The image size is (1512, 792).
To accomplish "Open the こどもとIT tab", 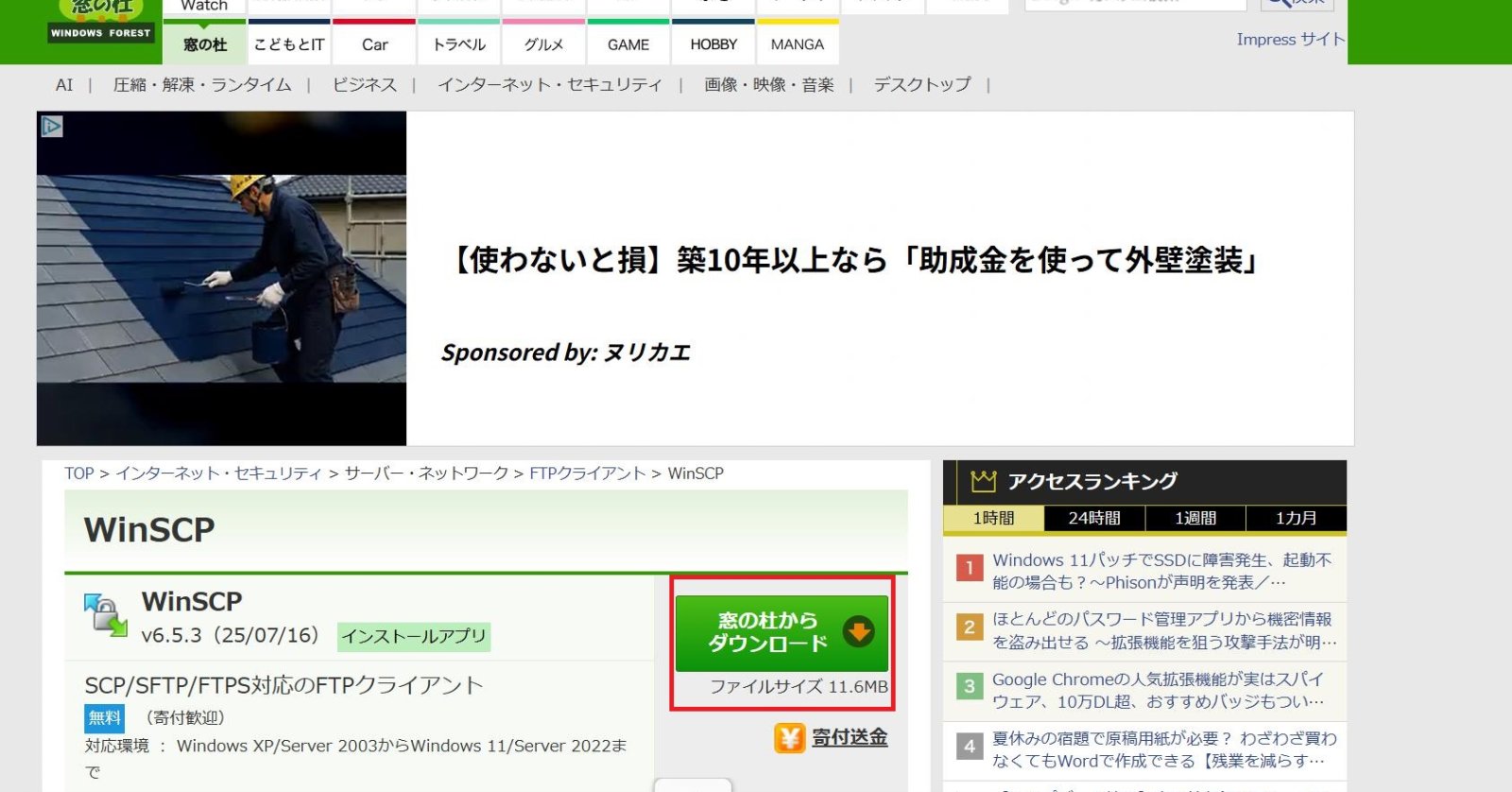I will click(289, 44).
